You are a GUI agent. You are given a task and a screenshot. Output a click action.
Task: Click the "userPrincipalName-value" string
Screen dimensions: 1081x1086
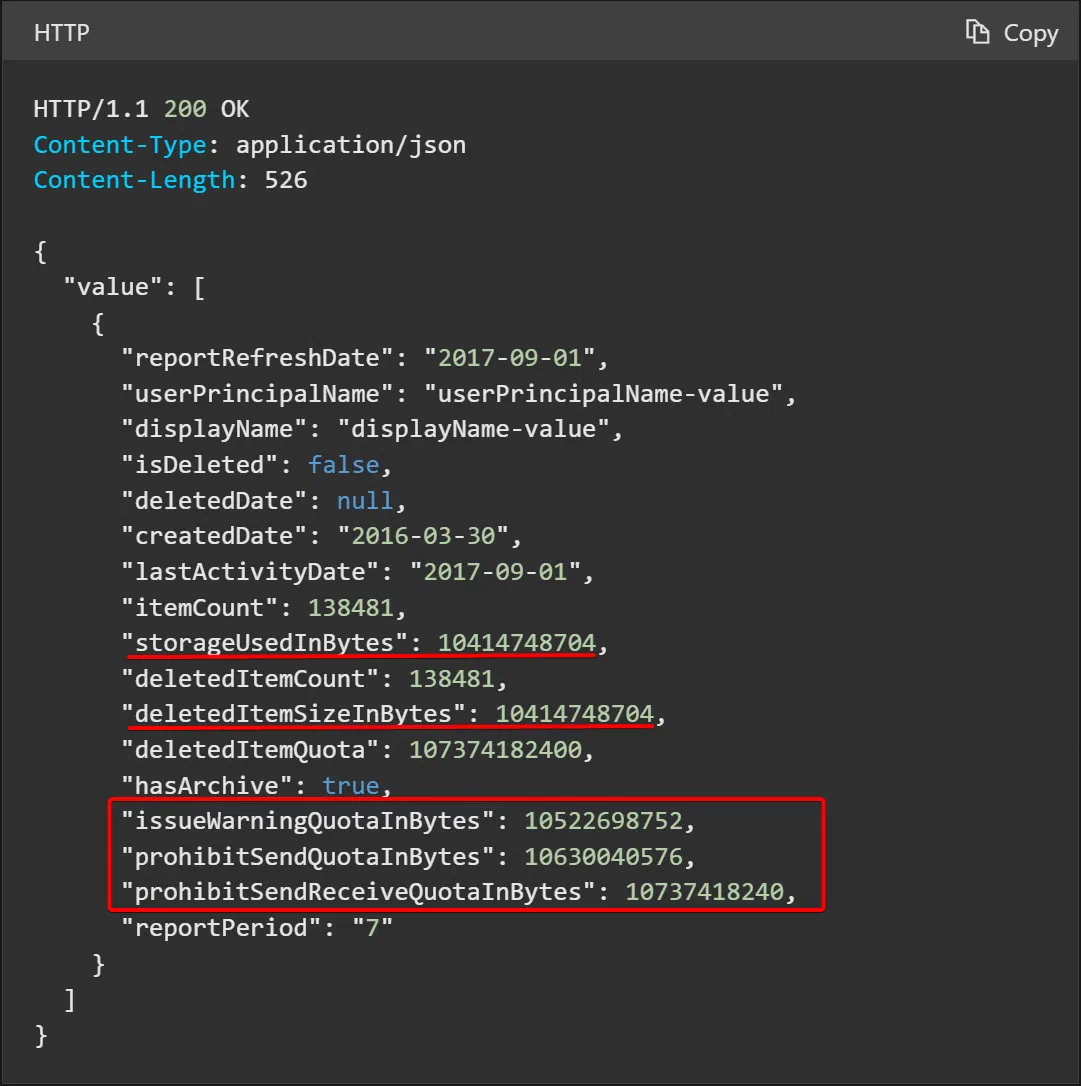tap(602, 394)
